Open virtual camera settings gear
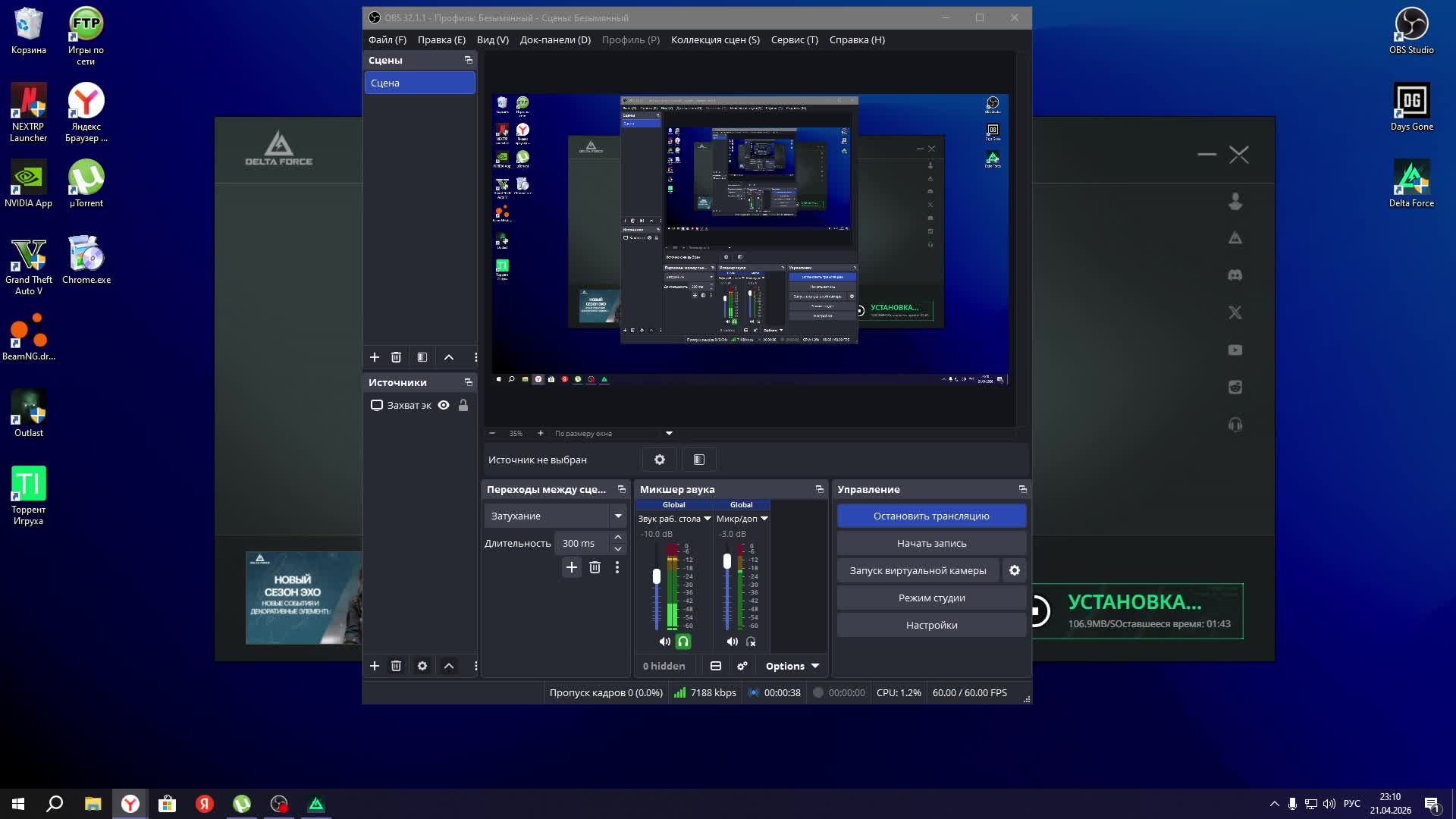The width and height of the screenshot is (1456, 819). 1015,570
